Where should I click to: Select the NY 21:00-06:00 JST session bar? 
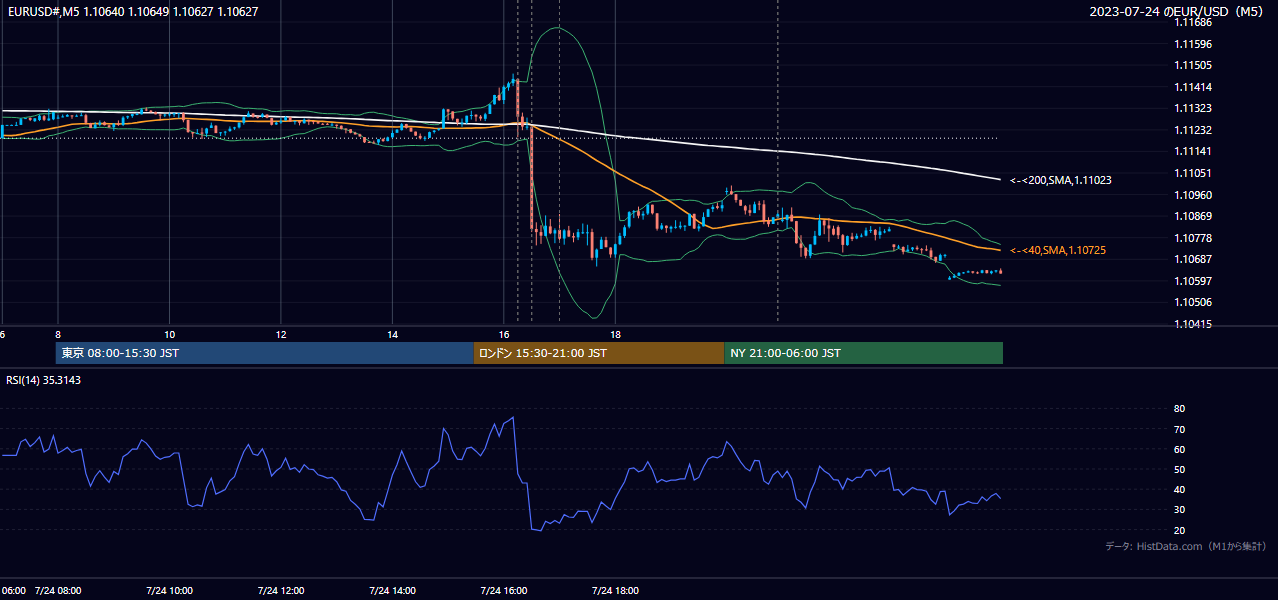863,353
